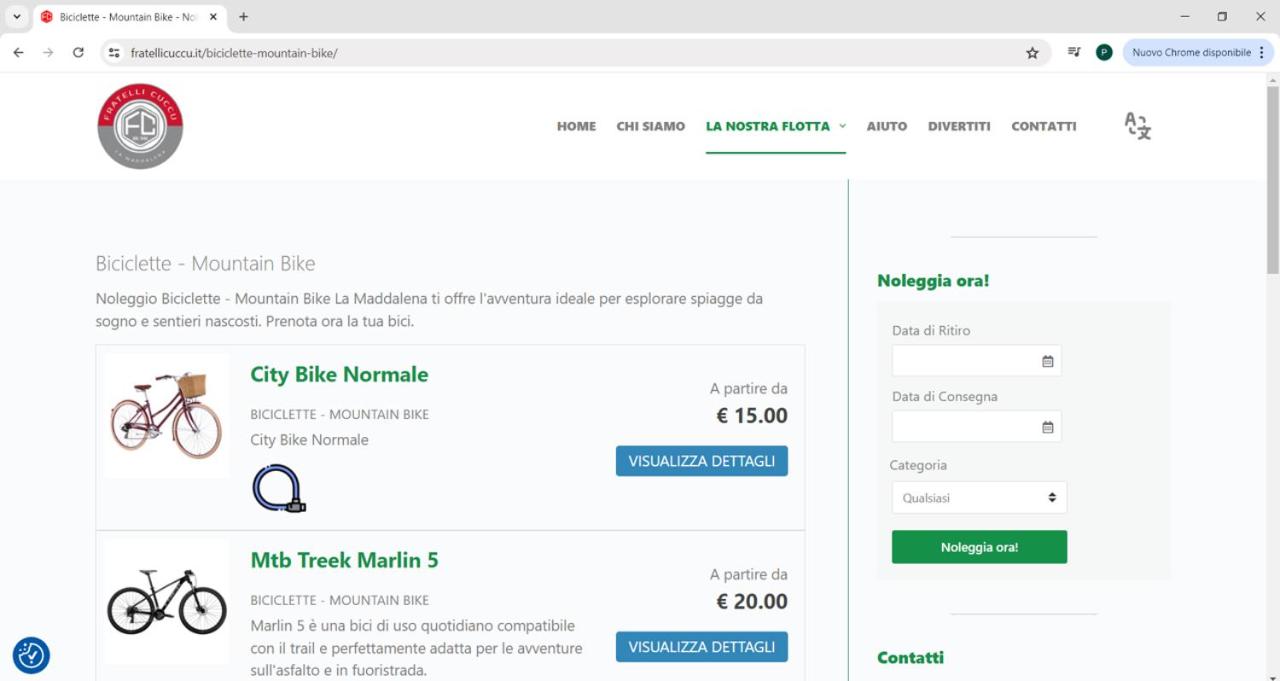Click the Fratelli Cuccu logo
The width and height of the screenshot is (1280, 681).
point(140,126)
